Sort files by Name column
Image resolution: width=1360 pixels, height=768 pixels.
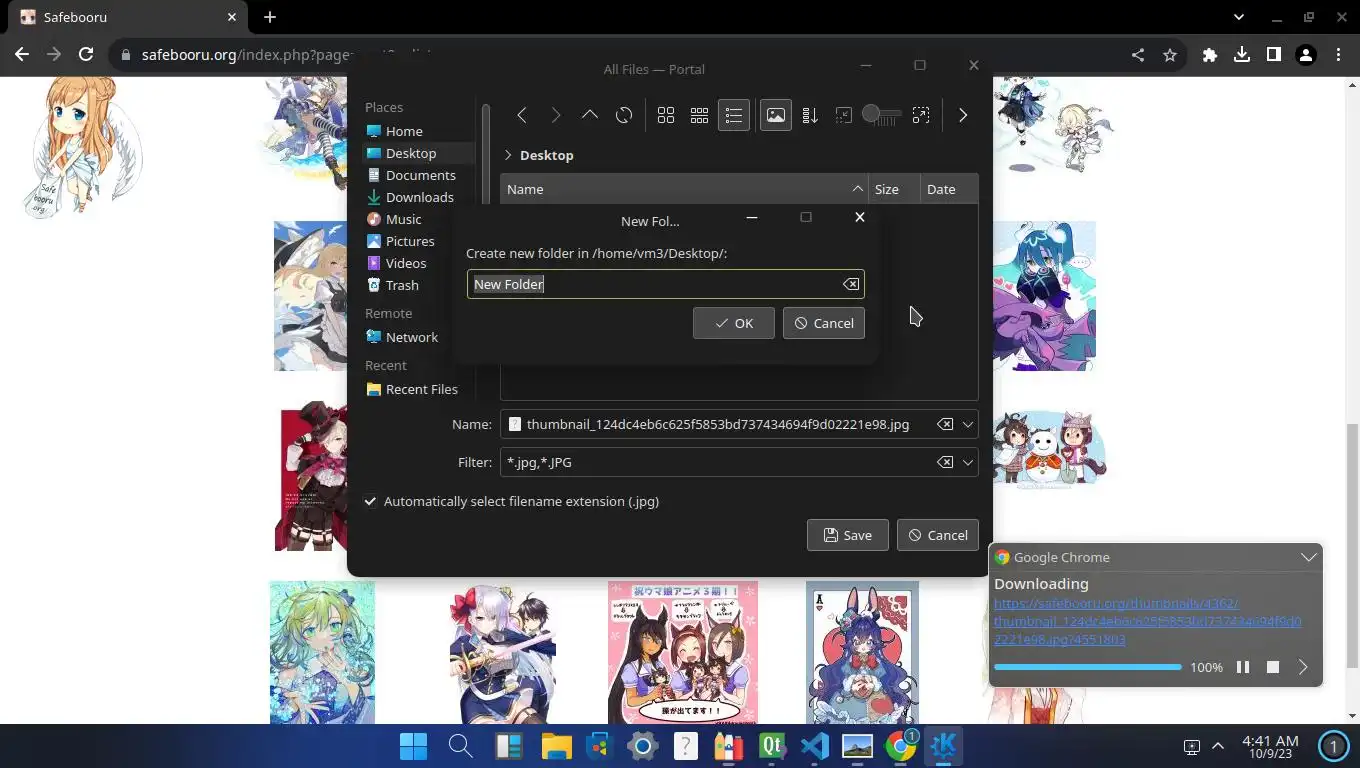[x=684, y=189]
